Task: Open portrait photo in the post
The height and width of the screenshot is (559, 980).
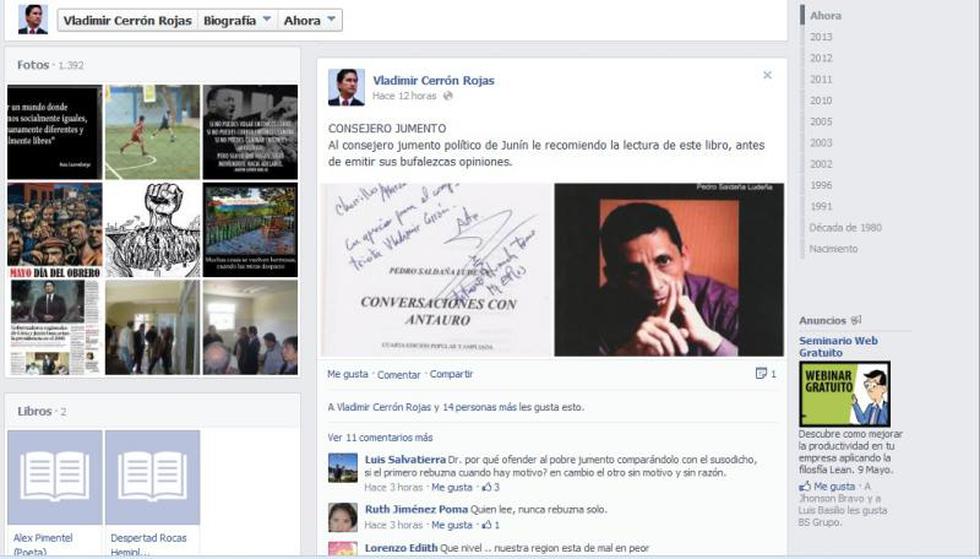Action: coord(669,269)
